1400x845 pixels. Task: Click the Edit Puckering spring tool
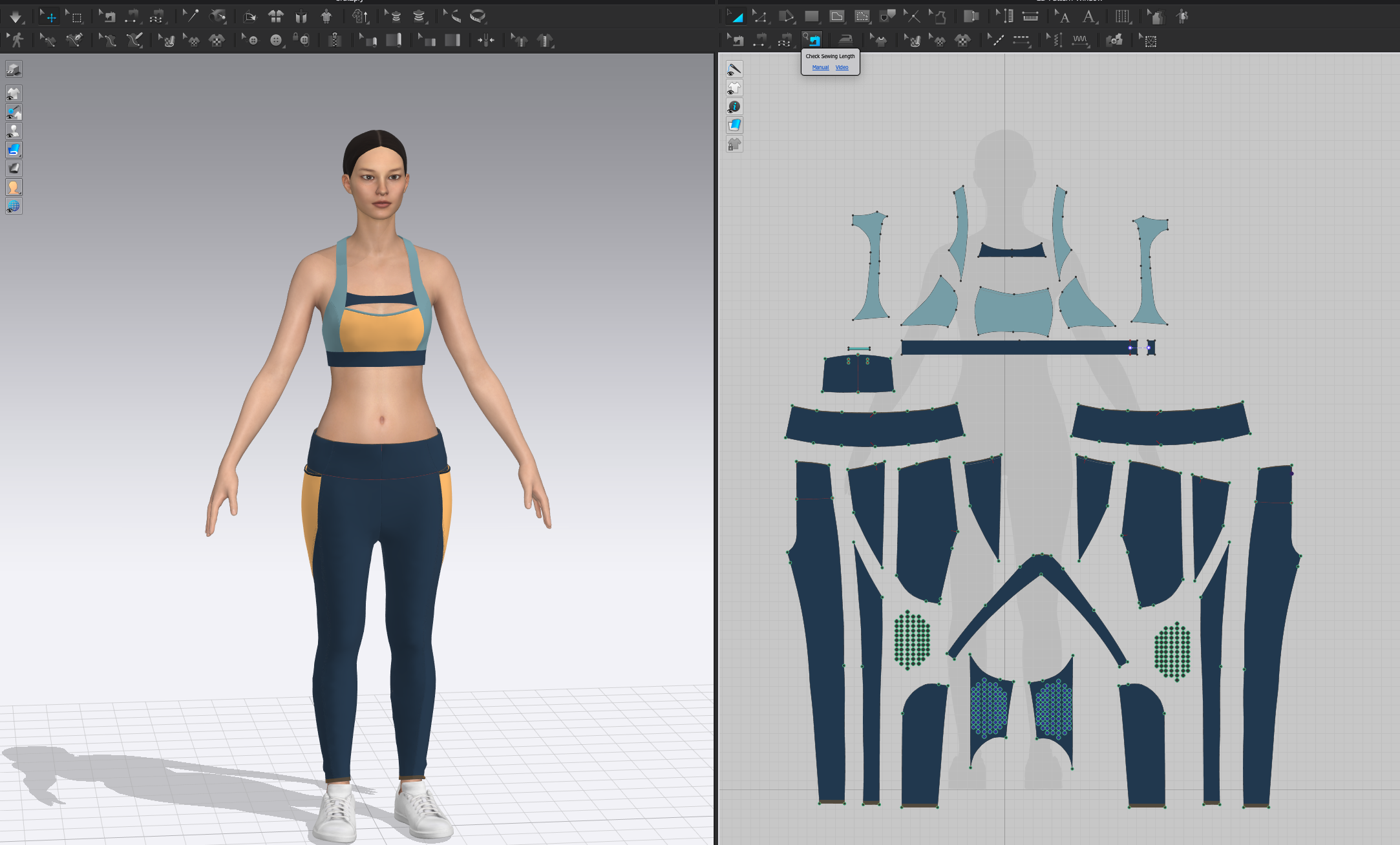[1054, 40]
